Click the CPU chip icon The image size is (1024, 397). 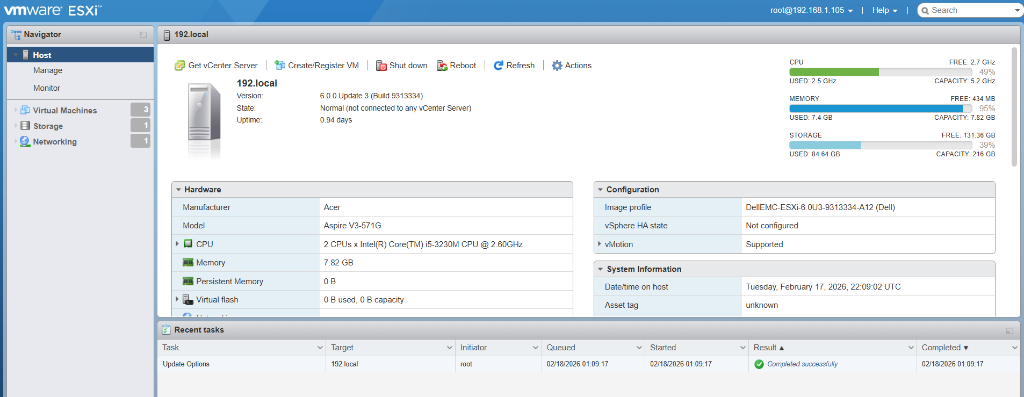pos(188,244)
